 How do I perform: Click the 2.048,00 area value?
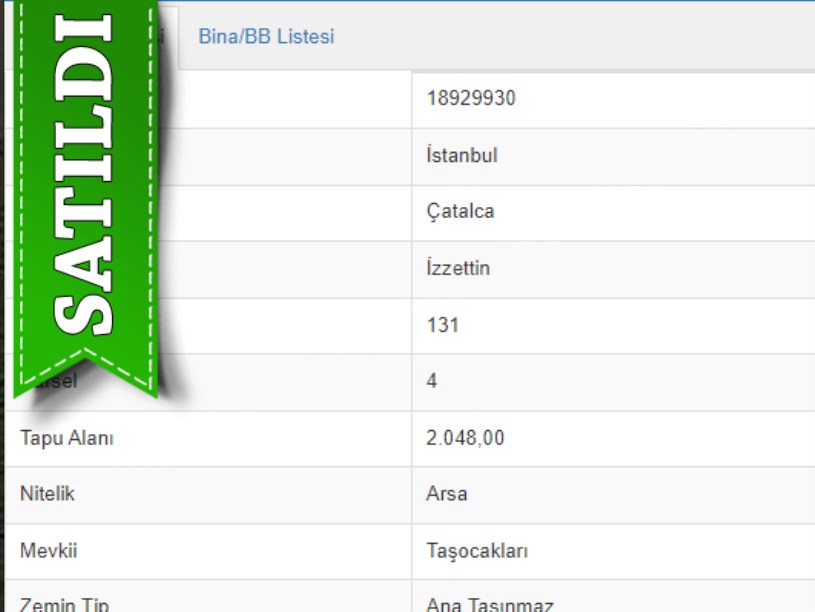(x=465, y=438)
